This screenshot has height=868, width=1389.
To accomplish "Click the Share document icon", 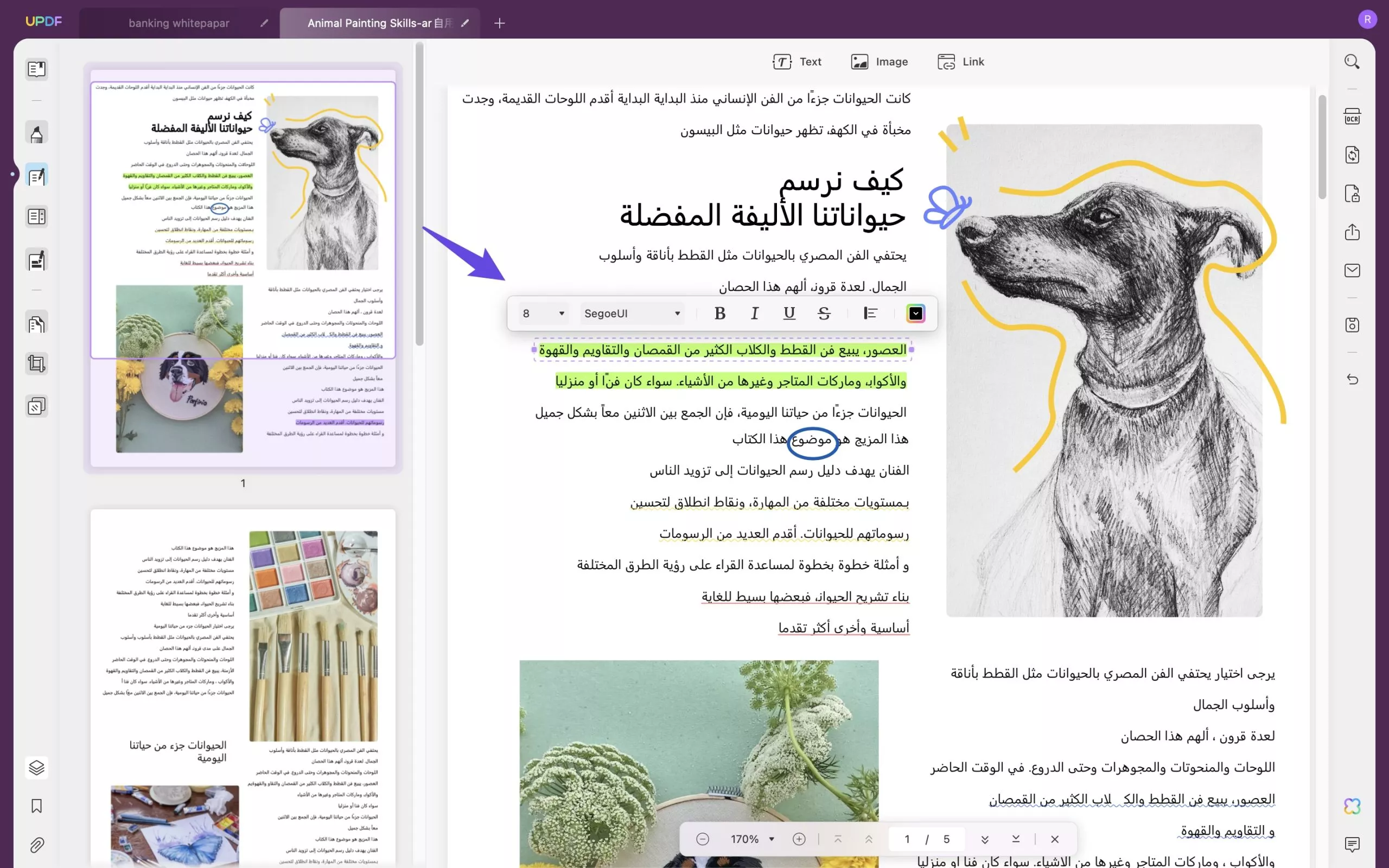I will coord(1353,232).
